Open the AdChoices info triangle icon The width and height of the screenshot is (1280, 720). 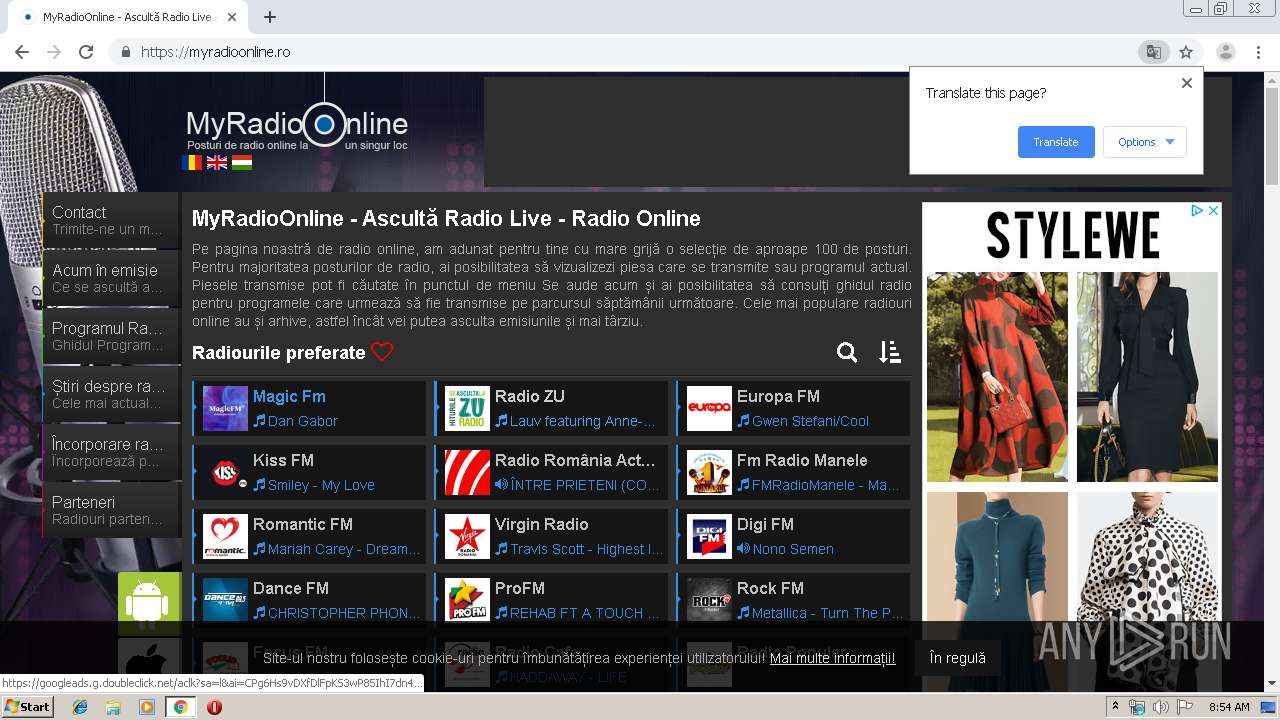(x=1197, y=210)
